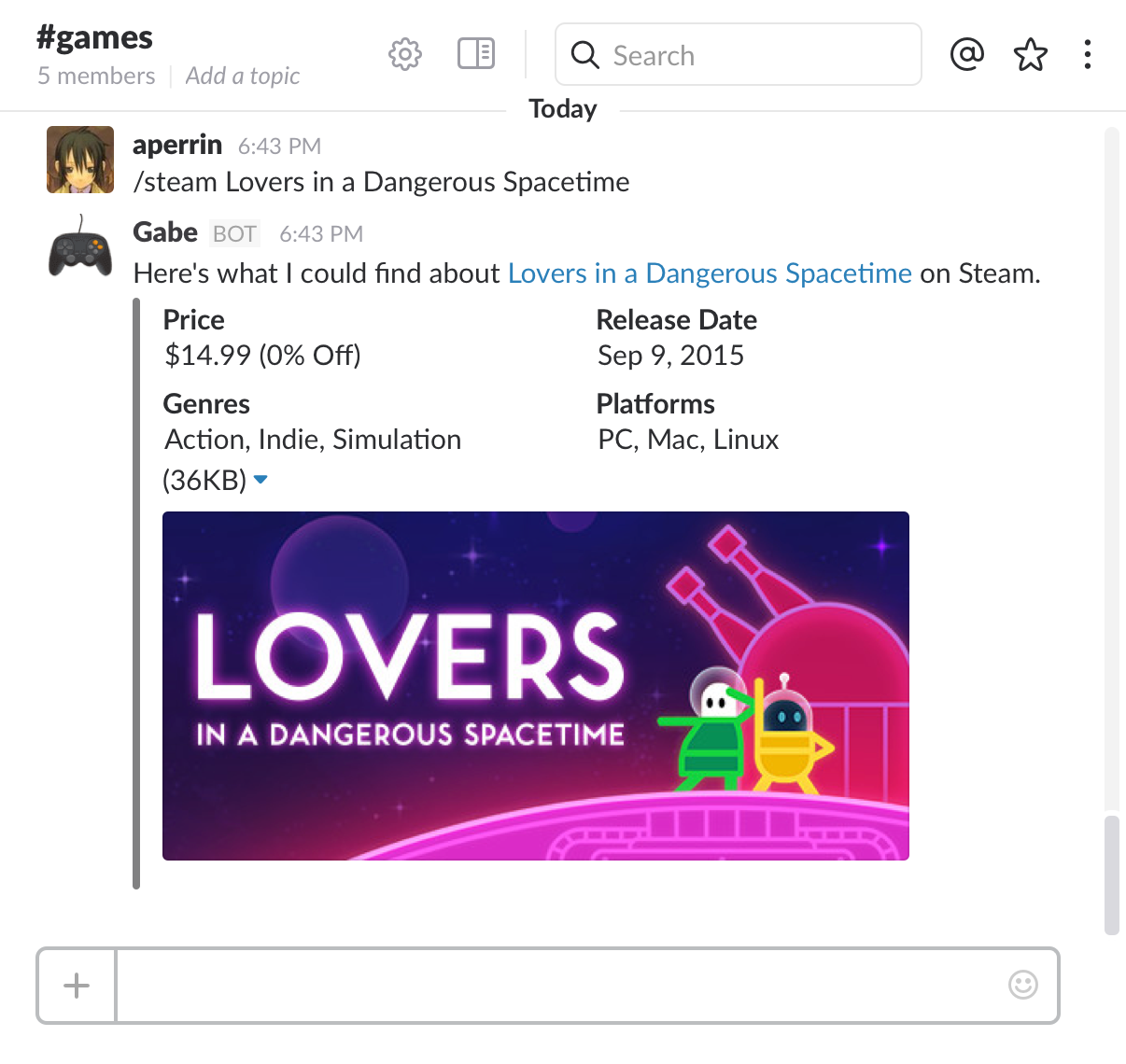Open the Lovers in a Dangerous Spacetime image
This screenshot has height=1064, width=1126.
point(536,686)
